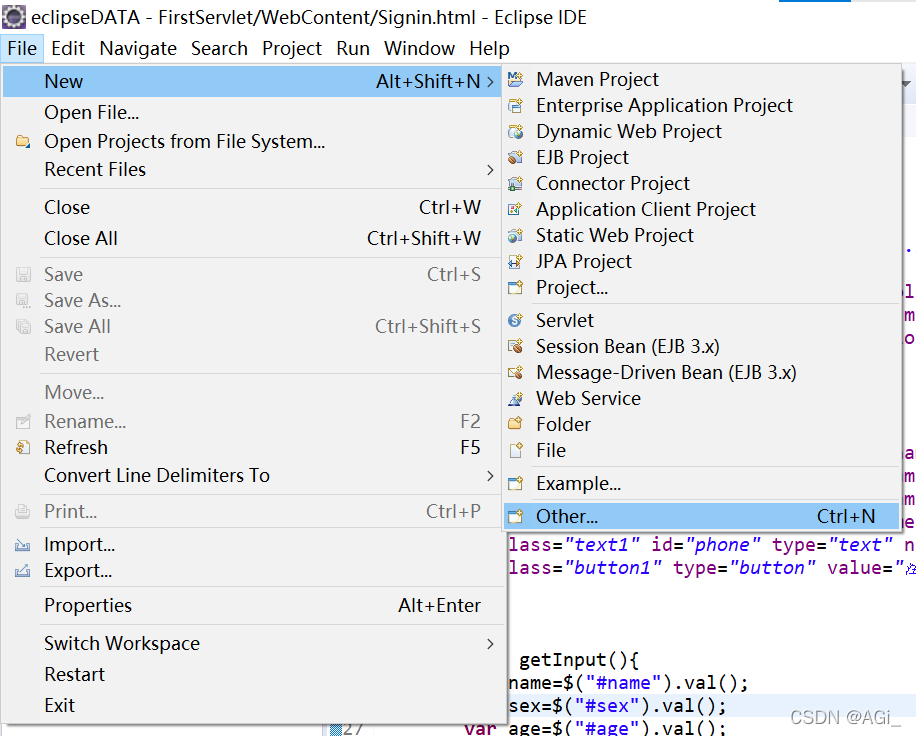The height and width of the screenshot is (736, 916).
Task: Click the Import icon
Action: (x=23, y=545)
